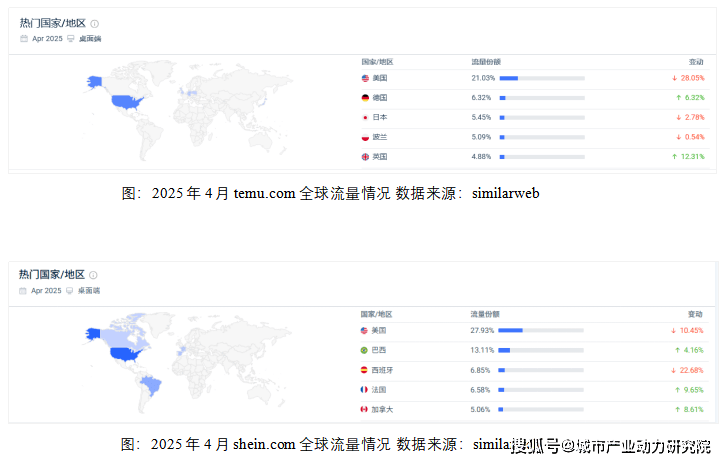725x463 pixels.
Task: Click Apr 2025 date in temu panel
Action: point(47,38)
